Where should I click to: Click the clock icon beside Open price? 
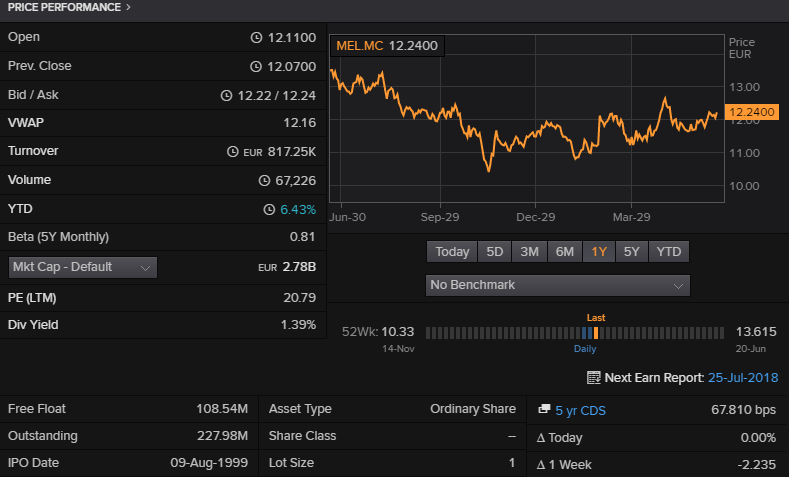[x=256, y=38]
